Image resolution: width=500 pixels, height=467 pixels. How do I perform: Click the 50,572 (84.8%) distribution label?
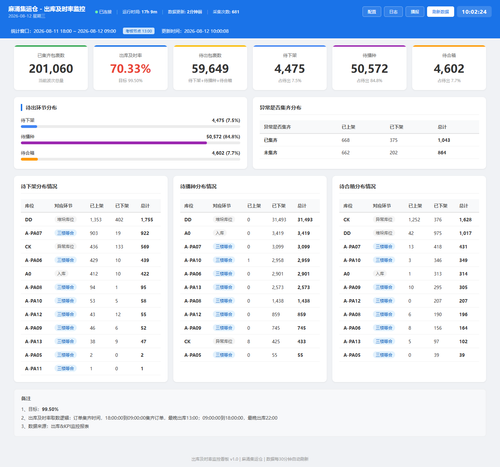coord(223,137)
